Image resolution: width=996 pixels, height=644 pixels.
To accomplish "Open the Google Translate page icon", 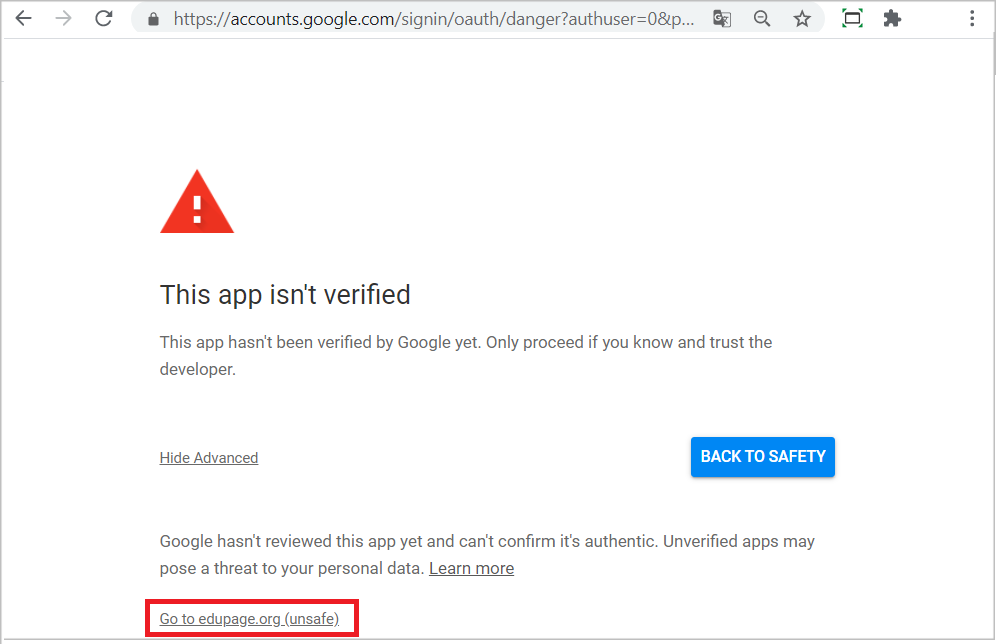I will (722, 19).
